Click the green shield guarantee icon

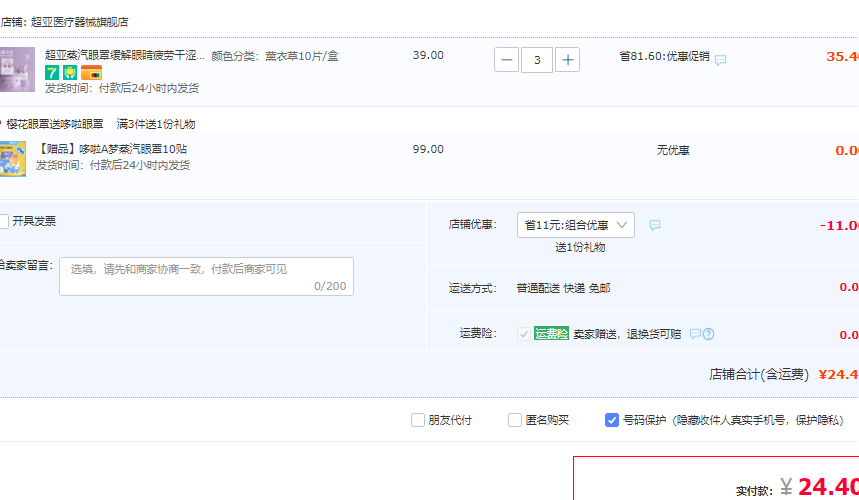(70, 72)
